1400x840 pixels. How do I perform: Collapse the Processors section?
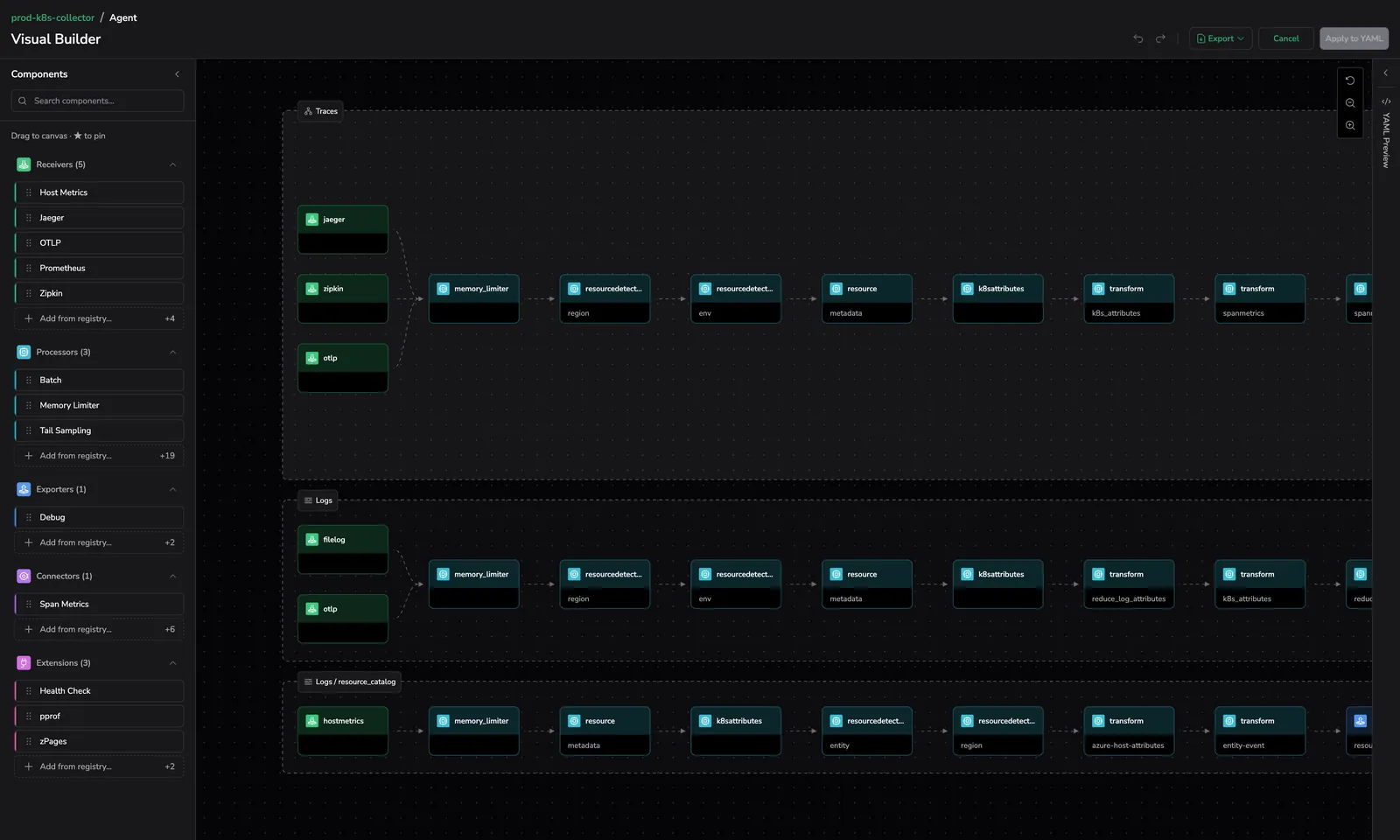(172, 352)
